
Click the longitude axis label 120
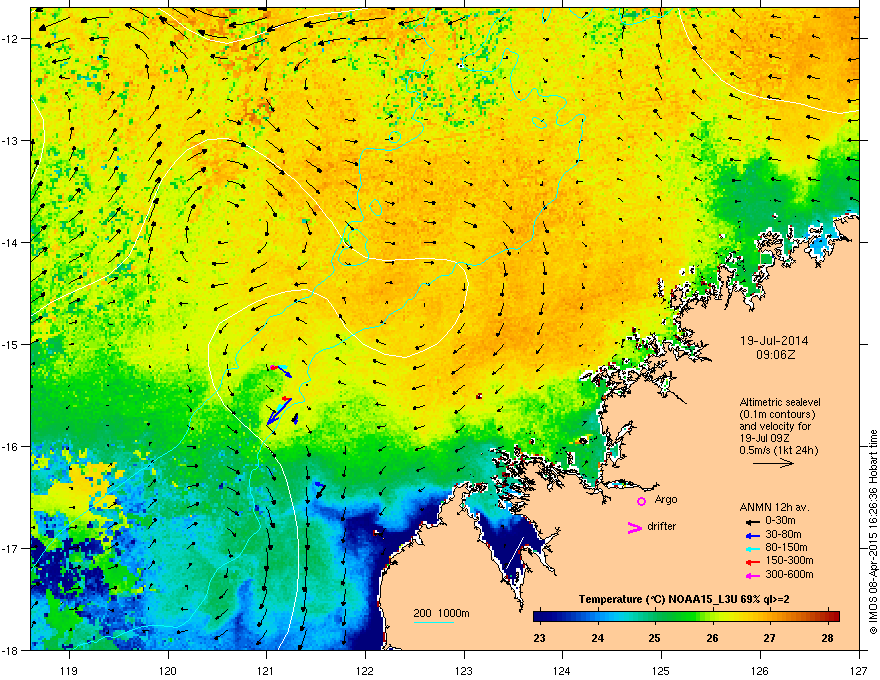[x=168, y=670]
